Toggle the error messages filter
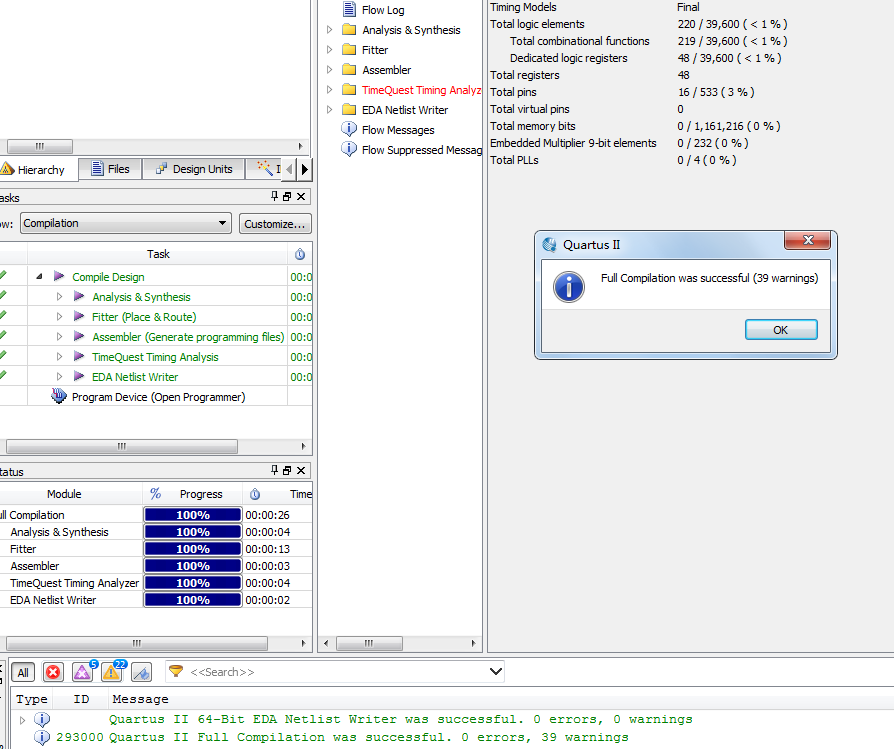 tap(52, 672)
